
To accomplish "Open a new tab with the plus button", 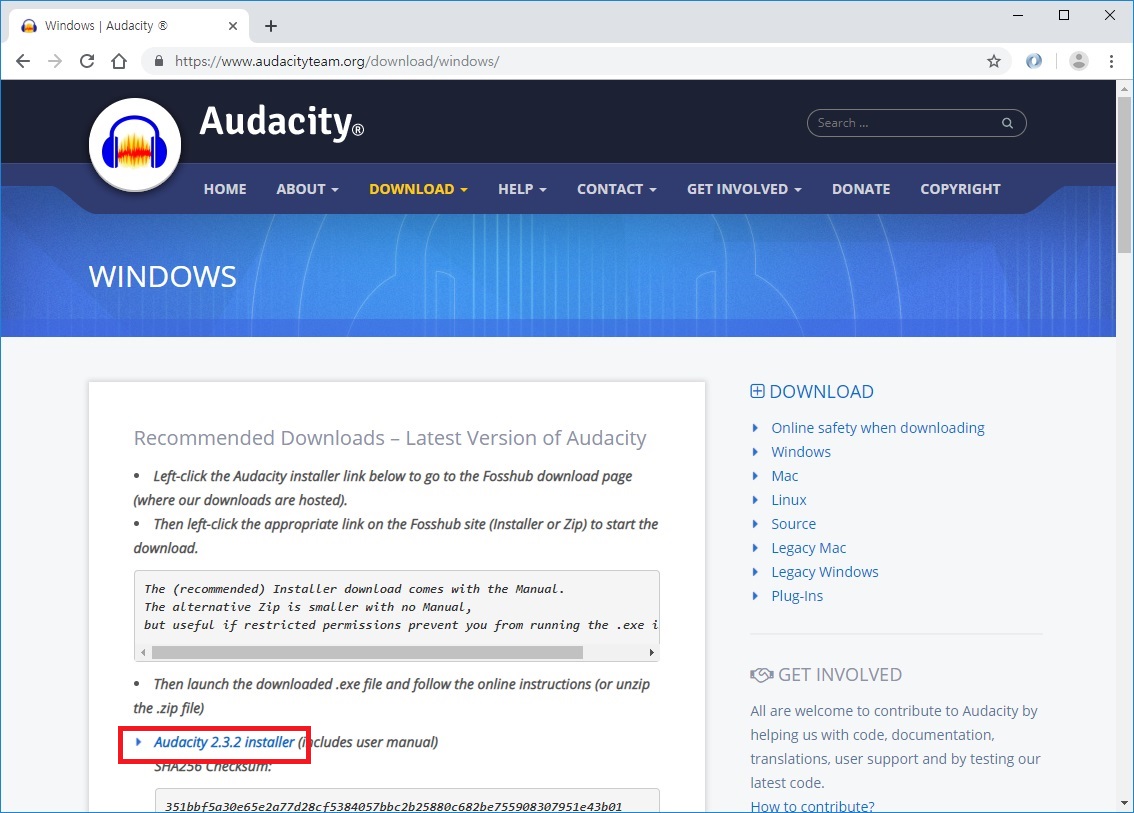I will (x=270, y=26).
